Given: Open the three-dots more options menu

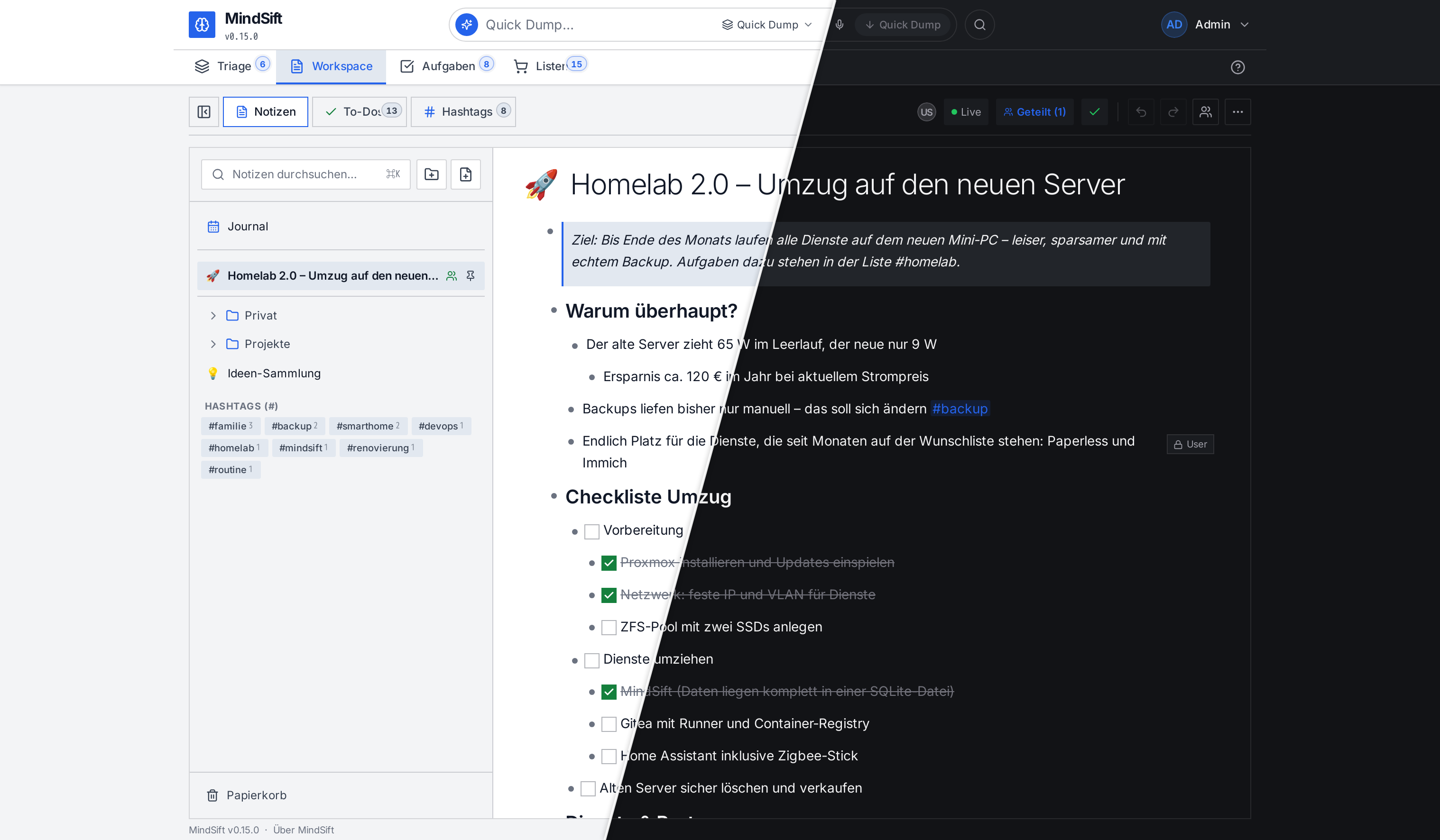Looking at the screenshot, I should (1238, 112).
